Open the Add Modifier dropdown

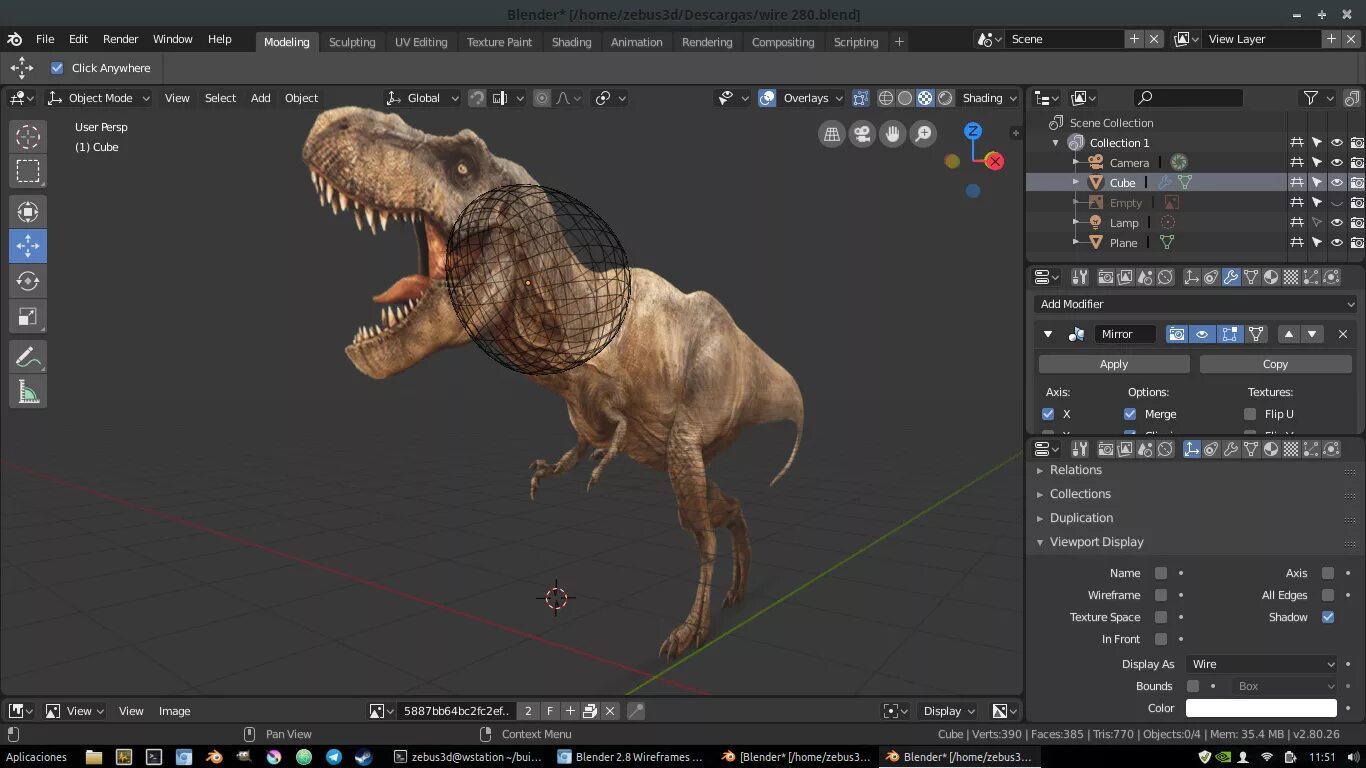pyautogui.click(x=1196, y=304)
